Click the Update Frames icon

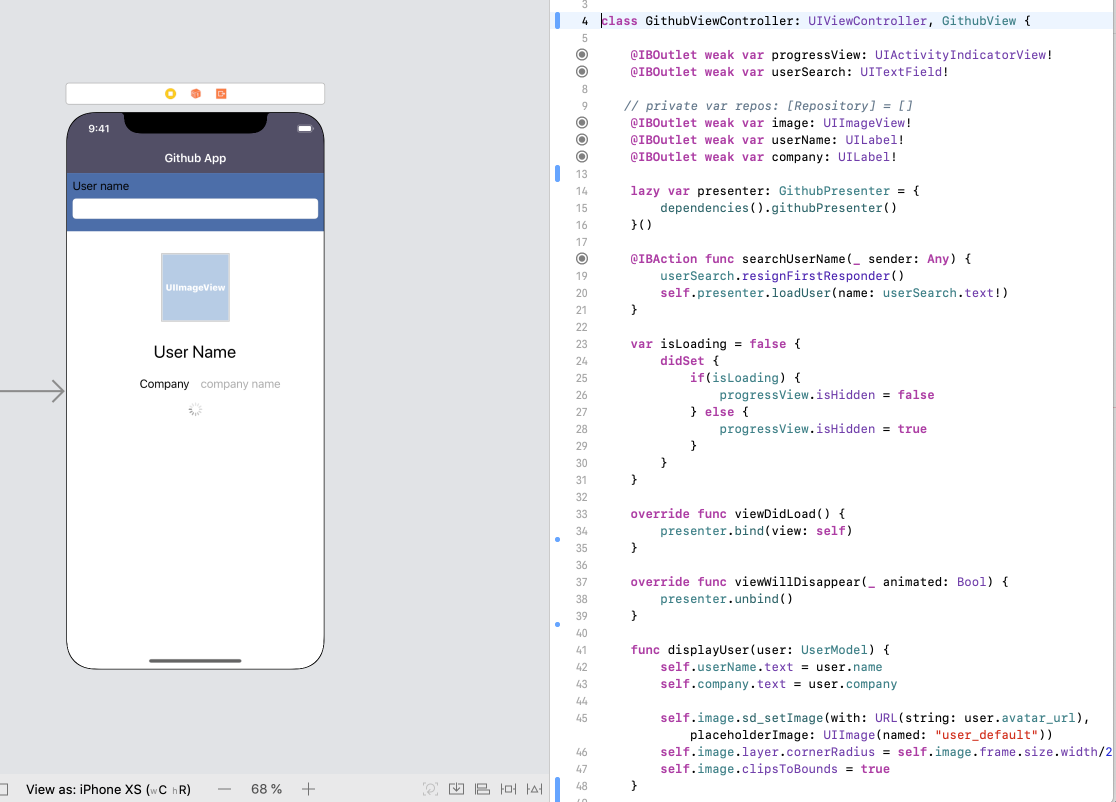430,789
